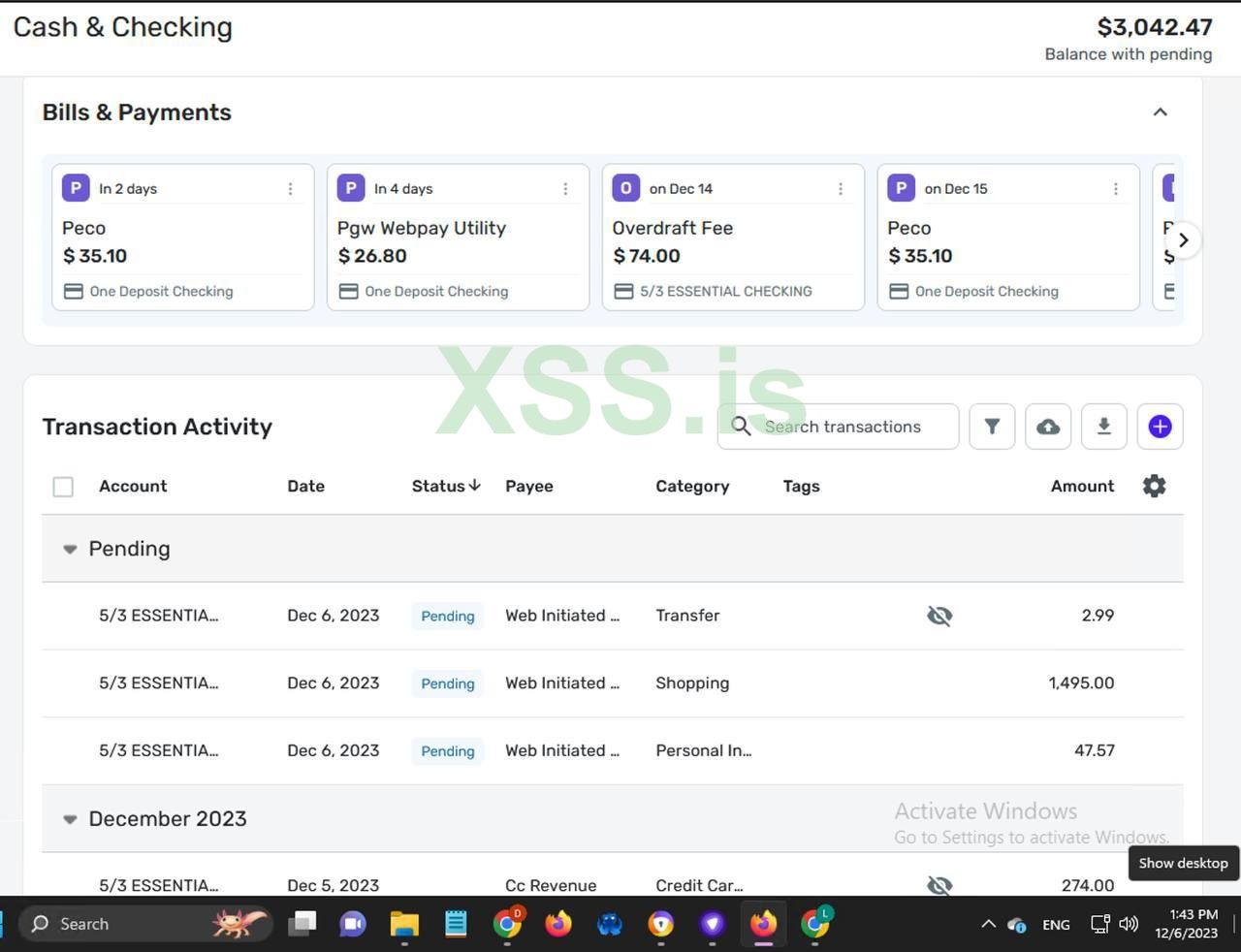Screen dimensions: 1241x952
Task: Open the three-dot menu on the Overdraft Fee card
Action: pos(841,189)
